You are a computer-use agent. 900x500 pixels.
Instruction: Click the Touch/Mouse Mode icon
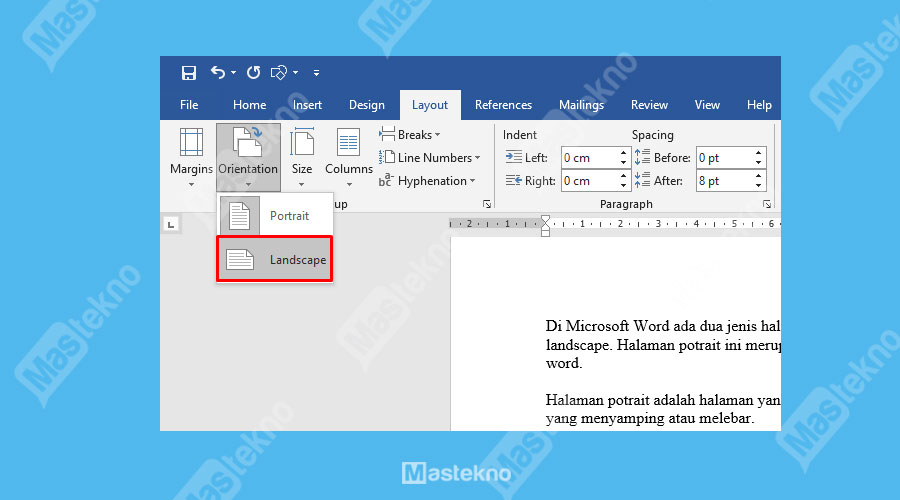click(x=278, y=73)
